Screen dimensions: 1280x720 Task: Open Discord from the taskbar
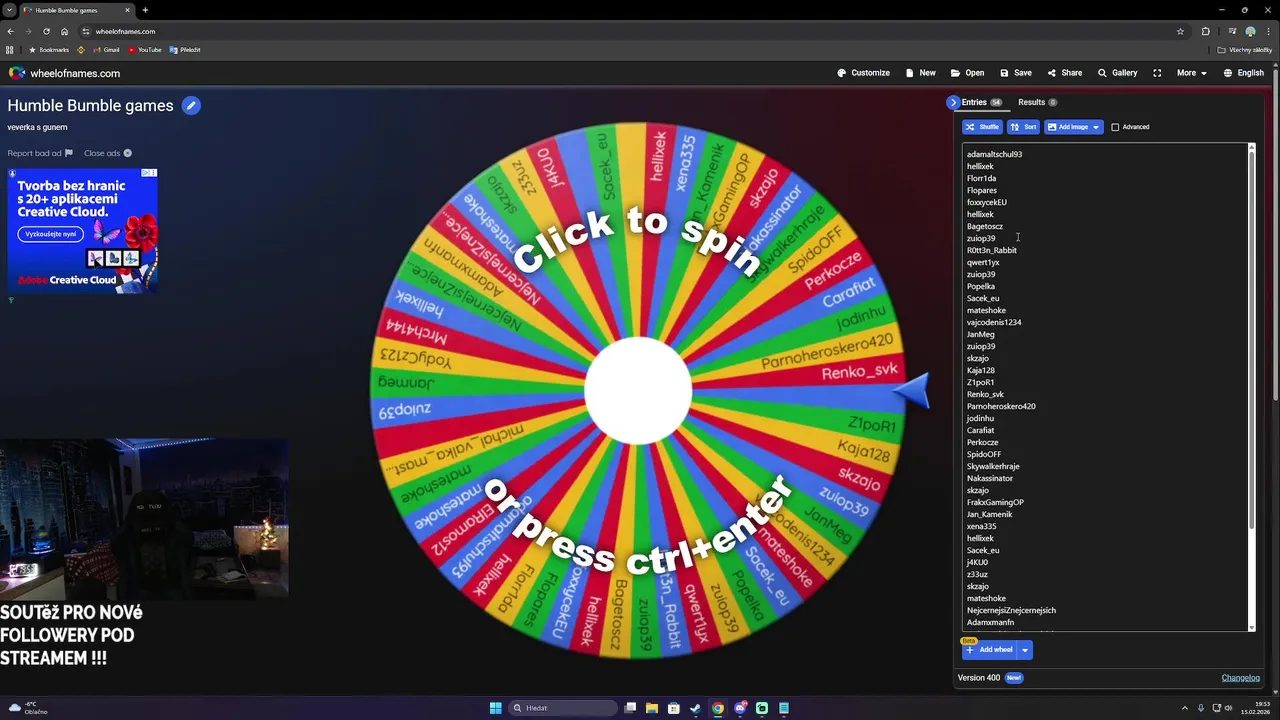(x=740, y=708)
